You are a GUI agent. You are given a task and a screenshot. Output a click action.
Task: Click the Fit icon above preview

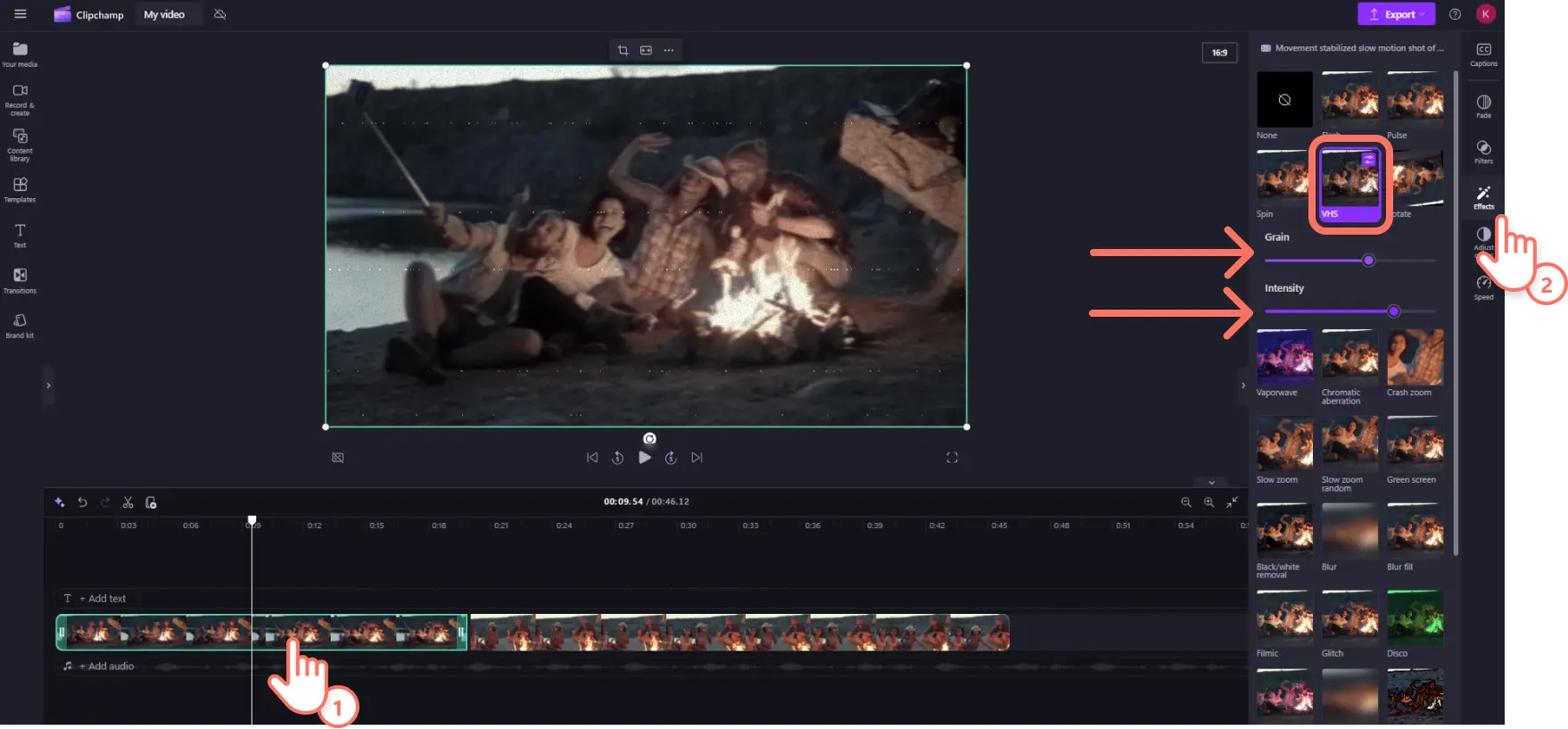tap(646, 50)
